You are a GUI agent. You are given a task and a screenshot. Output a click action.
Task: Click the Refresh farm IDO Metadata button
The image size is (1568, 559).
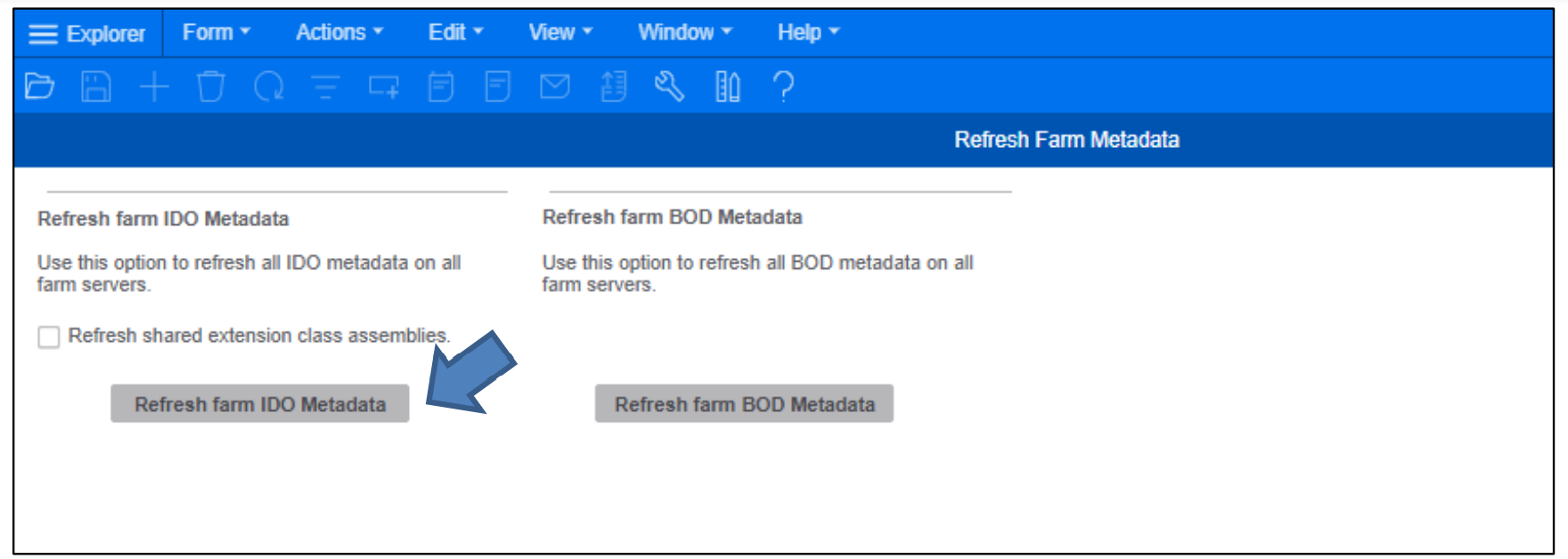(260, 404)
